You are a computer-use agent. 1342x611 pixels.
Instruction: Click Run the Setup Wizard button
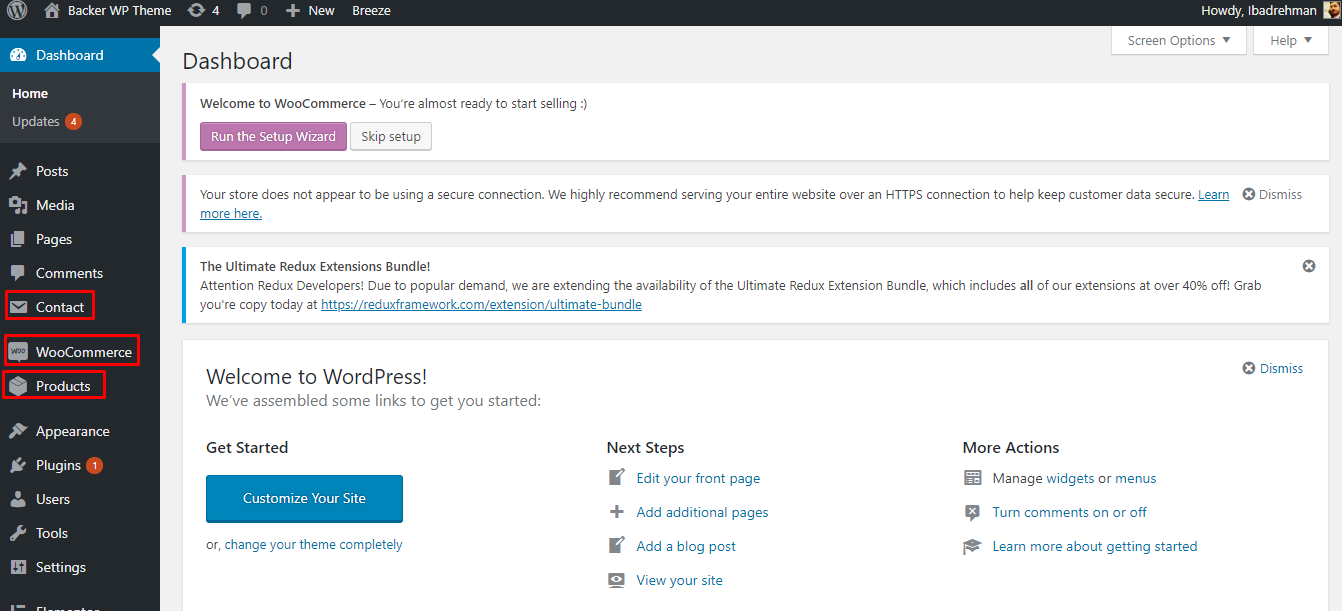tap(273, 137)
